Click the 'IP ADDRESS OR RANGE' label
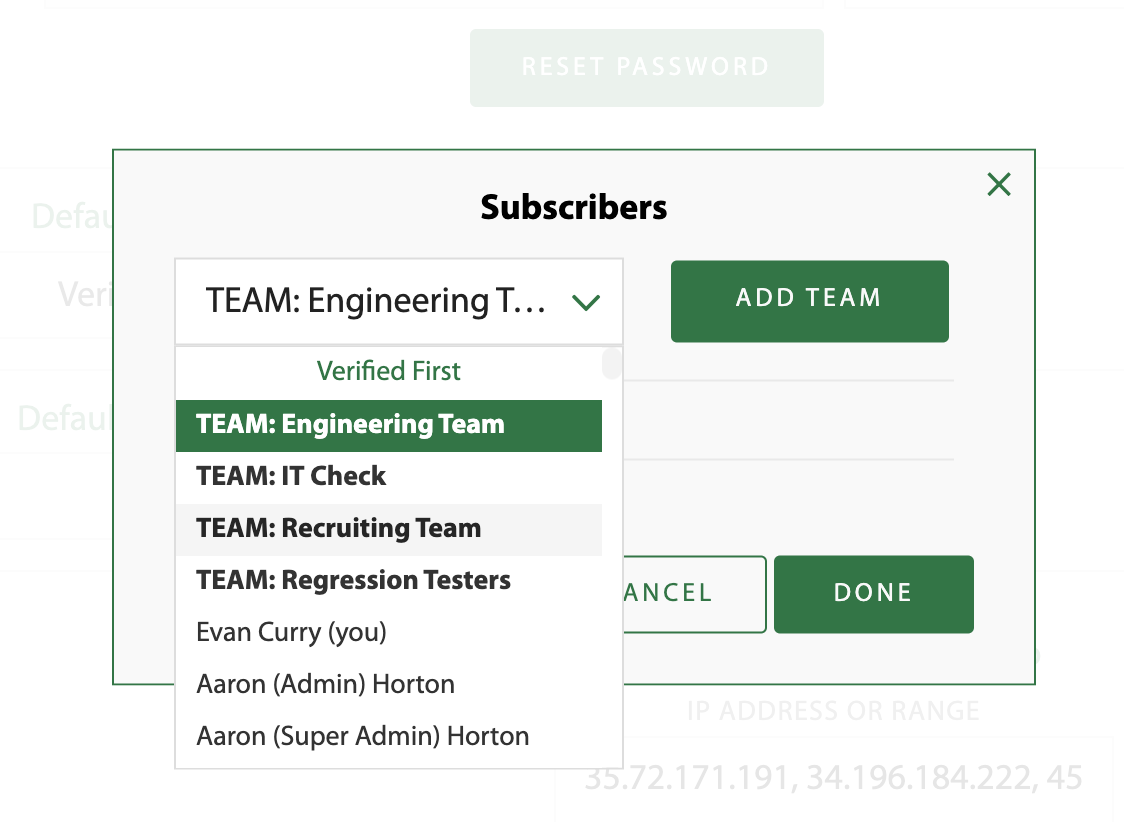Viewport: 1124px width, 822px height. 833,712
